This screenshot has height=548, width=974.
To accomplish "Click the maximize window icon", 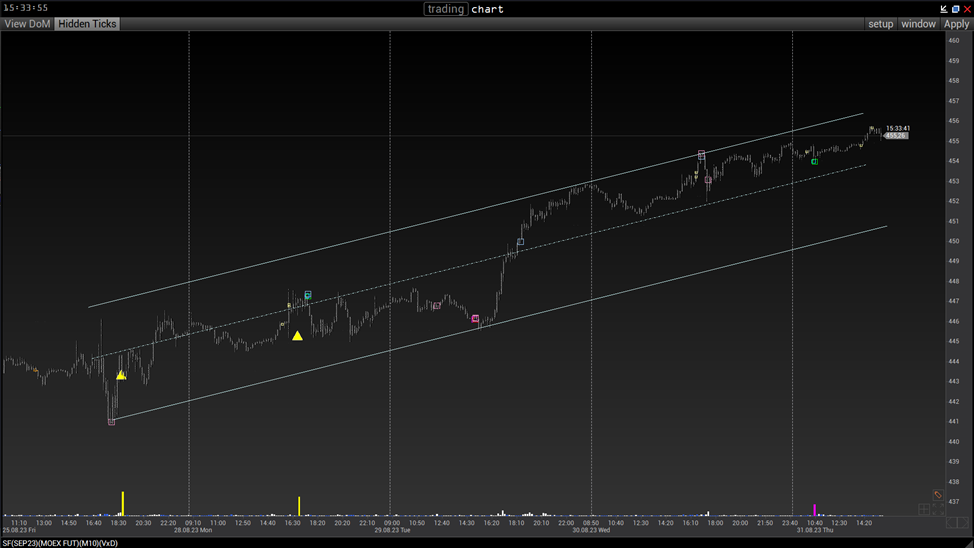I will 955,9.
